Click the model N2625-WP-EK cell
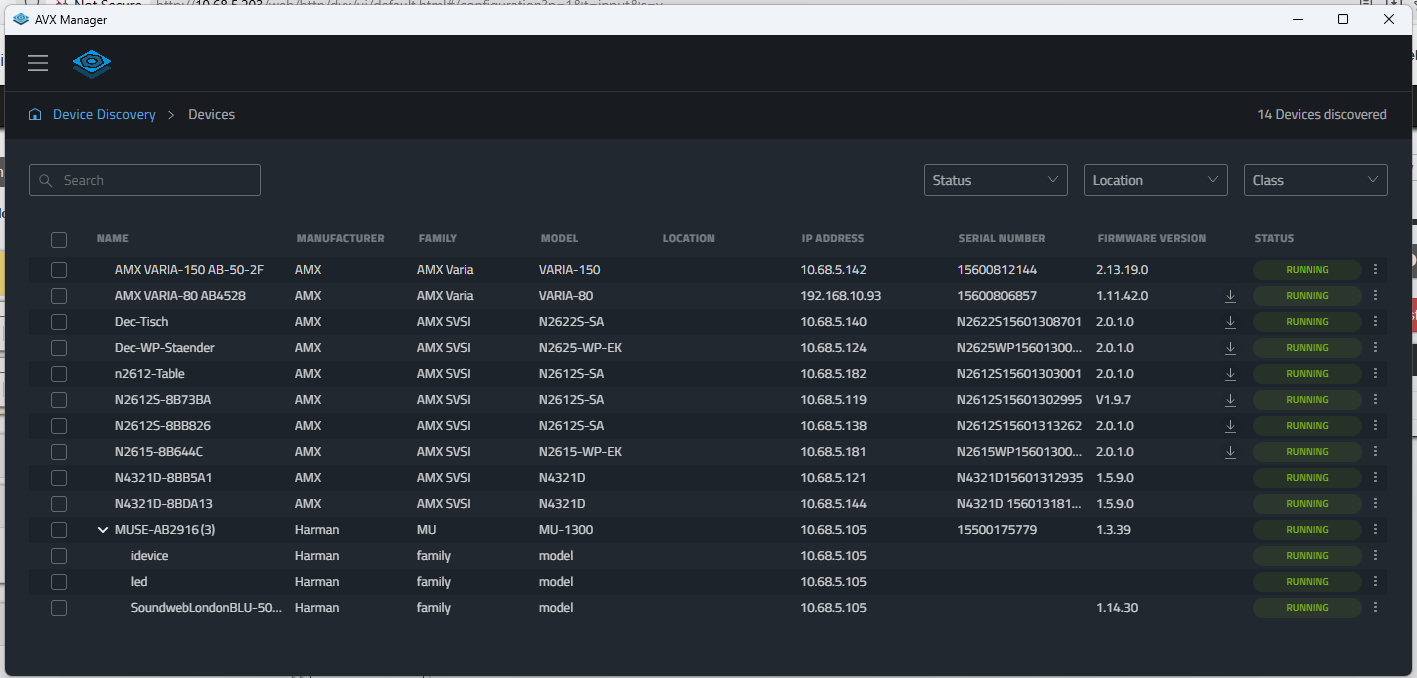 pos(580,348)
